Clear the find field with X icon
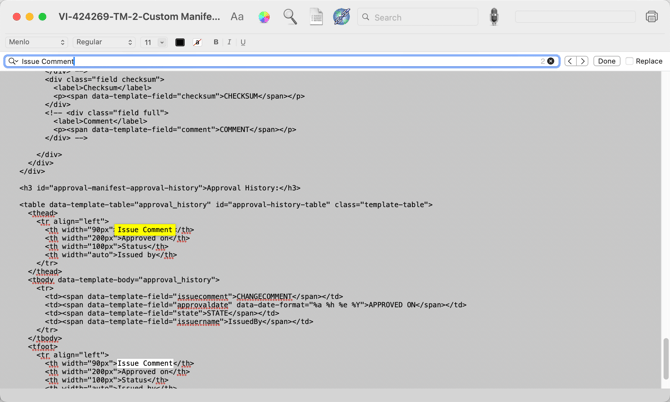 point(551,61)
